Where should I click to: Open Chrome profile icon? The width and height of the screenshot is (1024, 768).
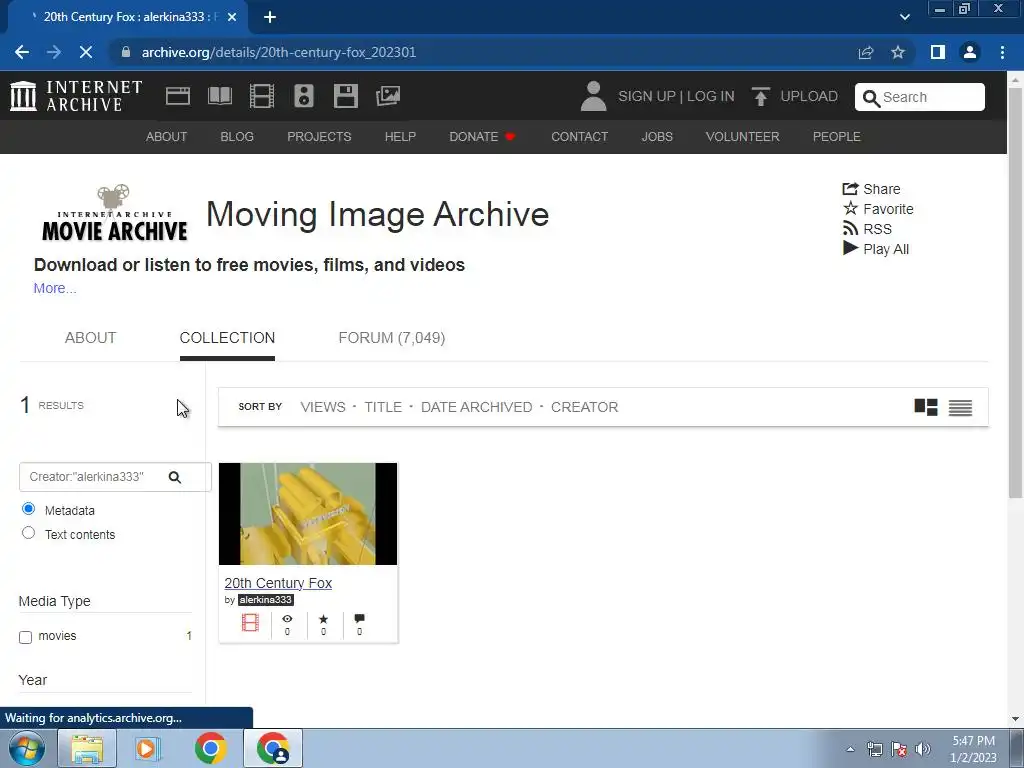click(x=970, y=52)
